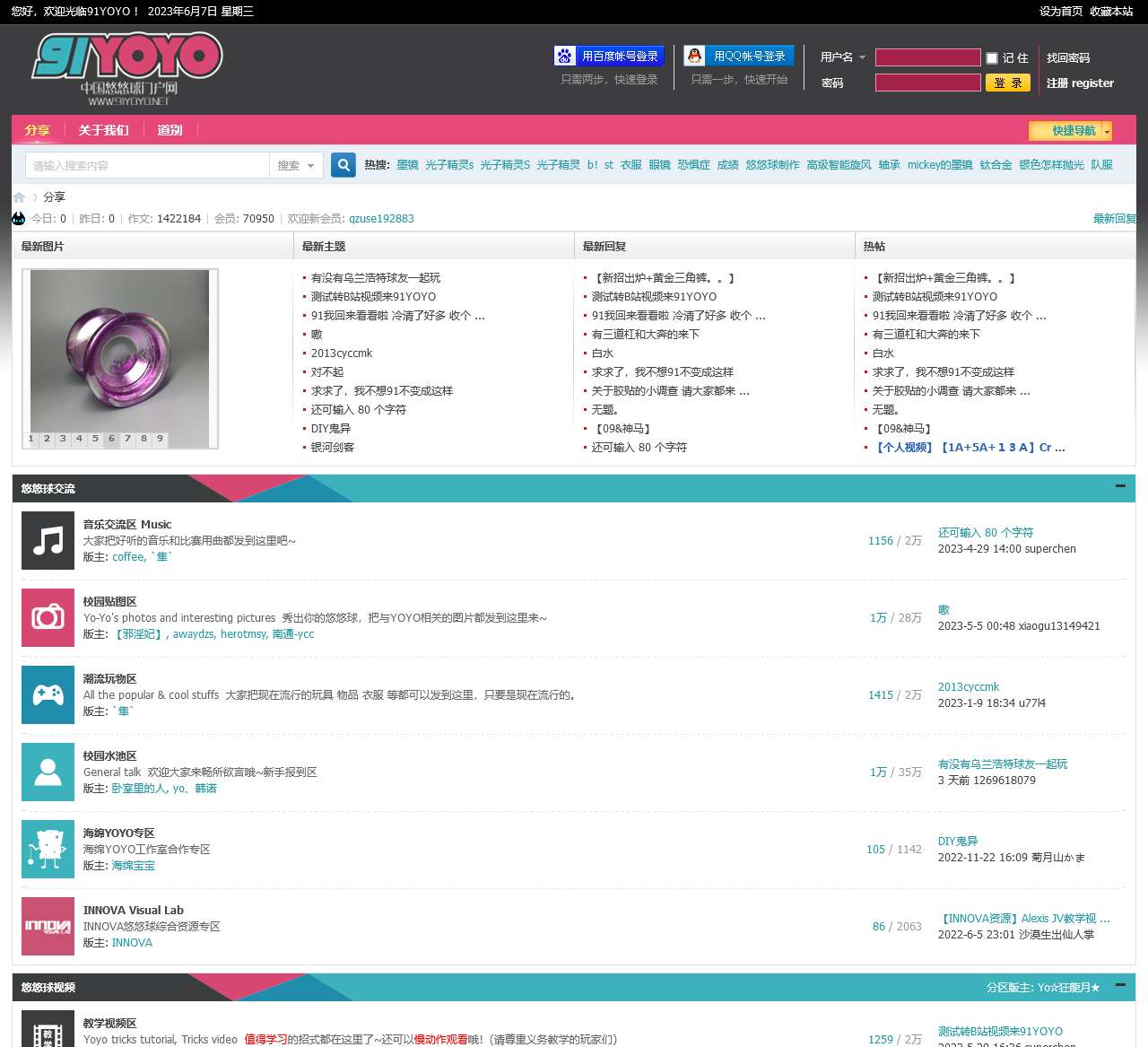Open moderator herotmsy profile link

[244, 634]
